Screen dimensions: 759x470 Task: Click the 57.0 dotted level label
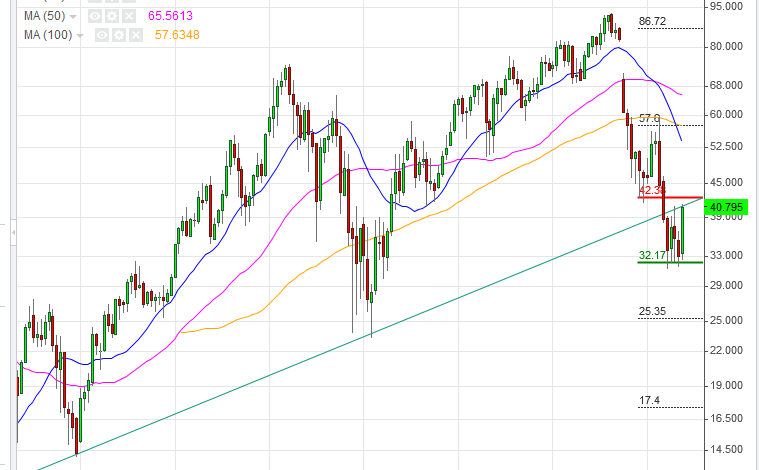pyautogui.click(x=649, y=118)
